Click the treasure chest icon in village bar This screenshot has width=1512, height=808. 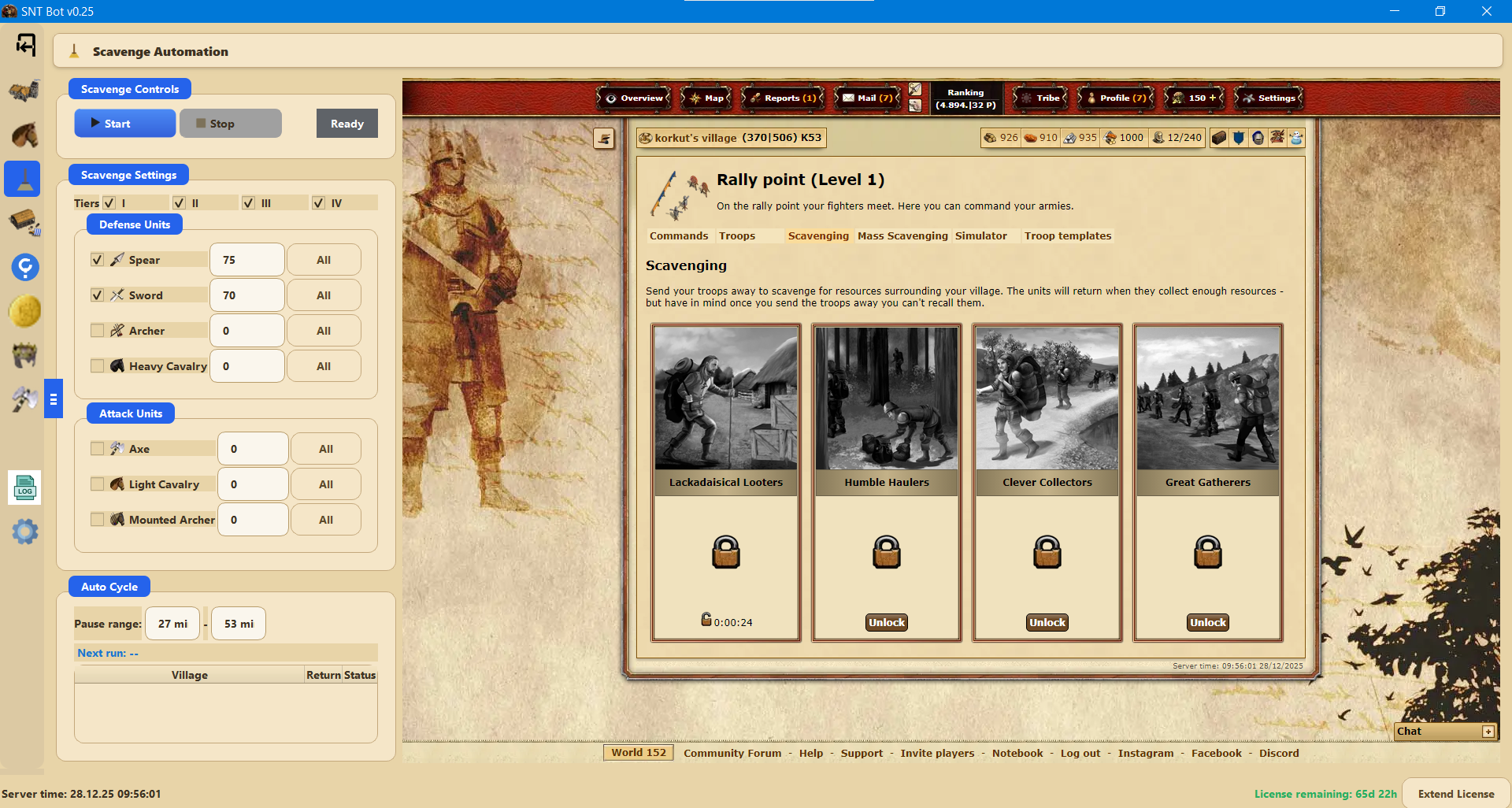tap(1219, 138)
